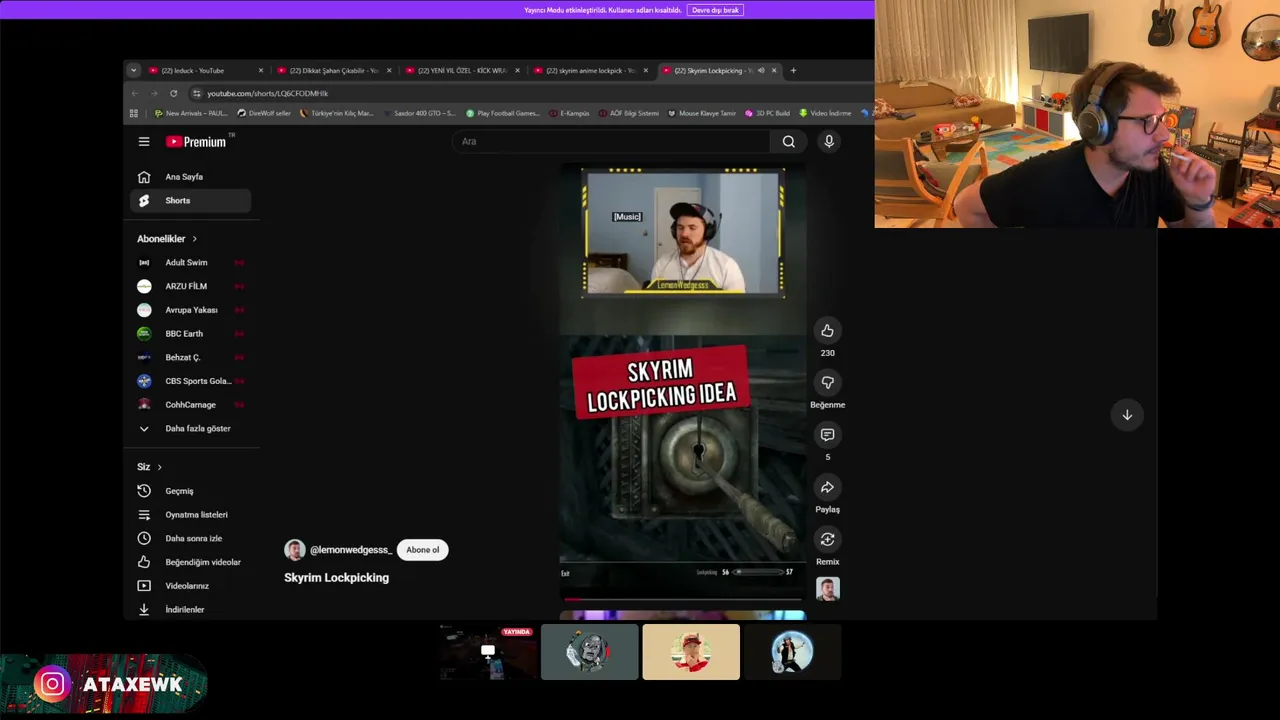Open channel avatar below Remix

827,589
